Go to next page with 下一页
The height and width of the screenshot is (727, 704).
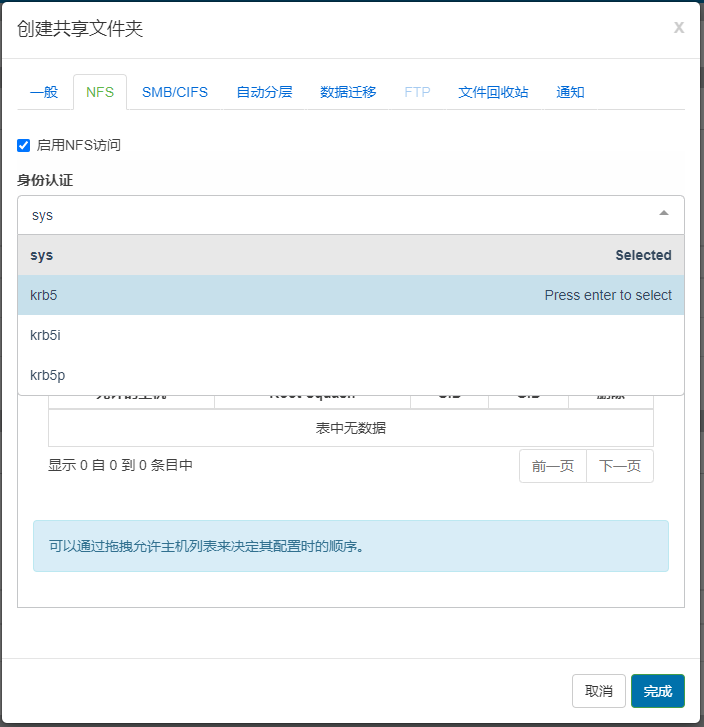click(x=620, y=466)
